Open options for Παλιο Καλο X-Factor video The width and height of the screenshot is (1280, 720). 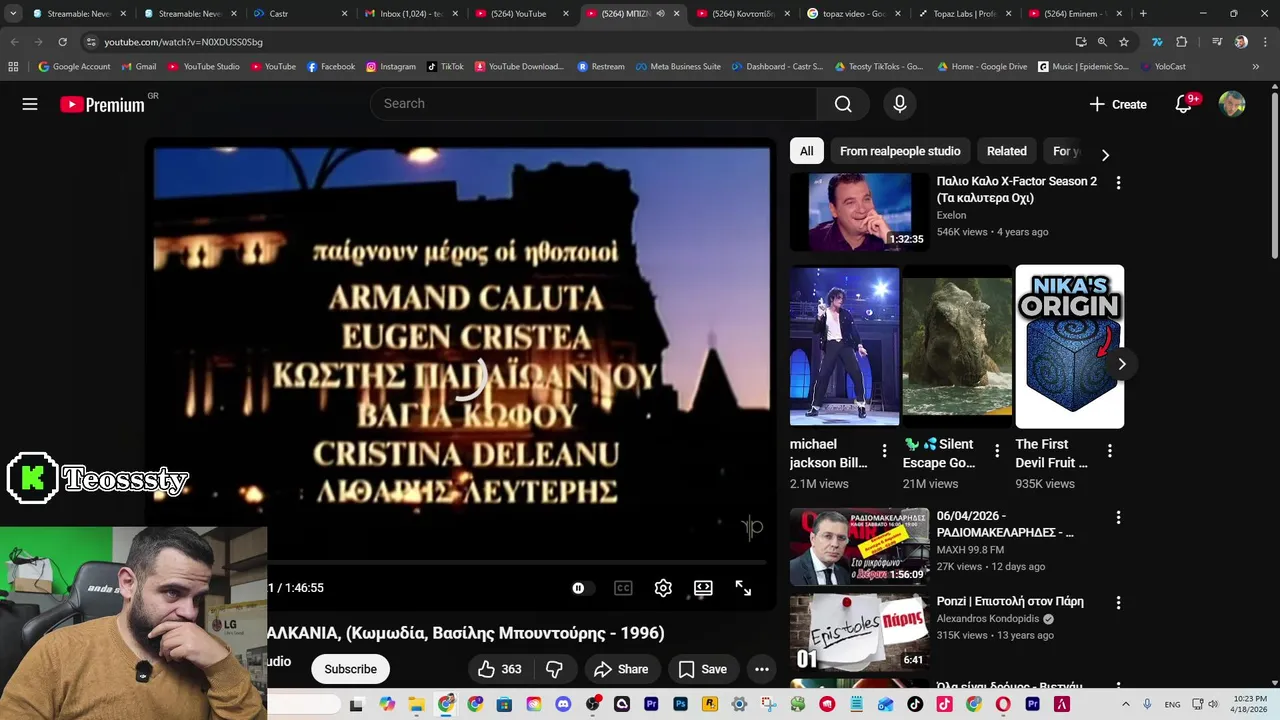point(1118,183)
